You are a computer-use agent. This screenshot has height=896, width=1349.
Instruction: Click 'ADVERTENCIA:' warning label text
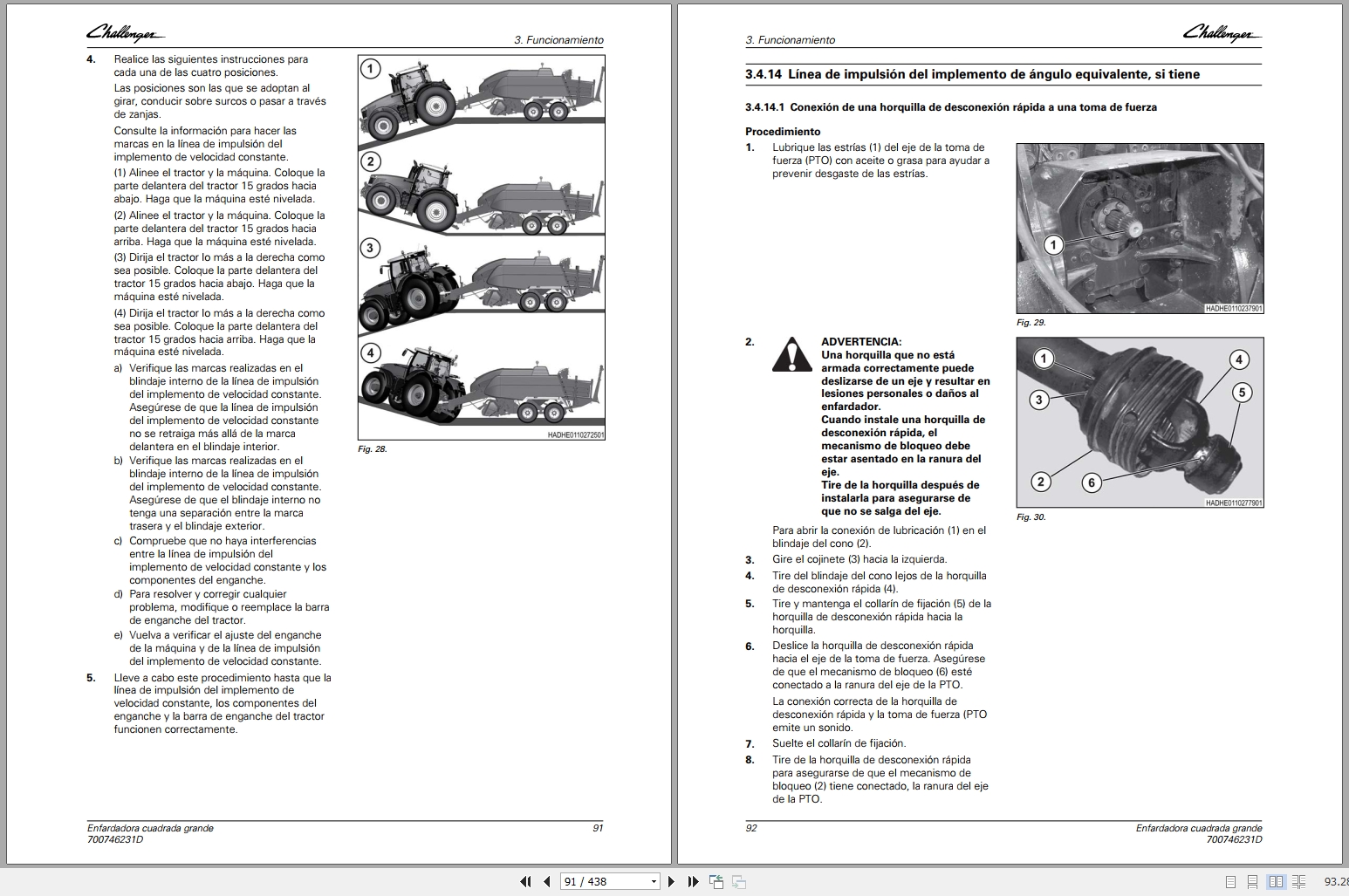[861, 342]
